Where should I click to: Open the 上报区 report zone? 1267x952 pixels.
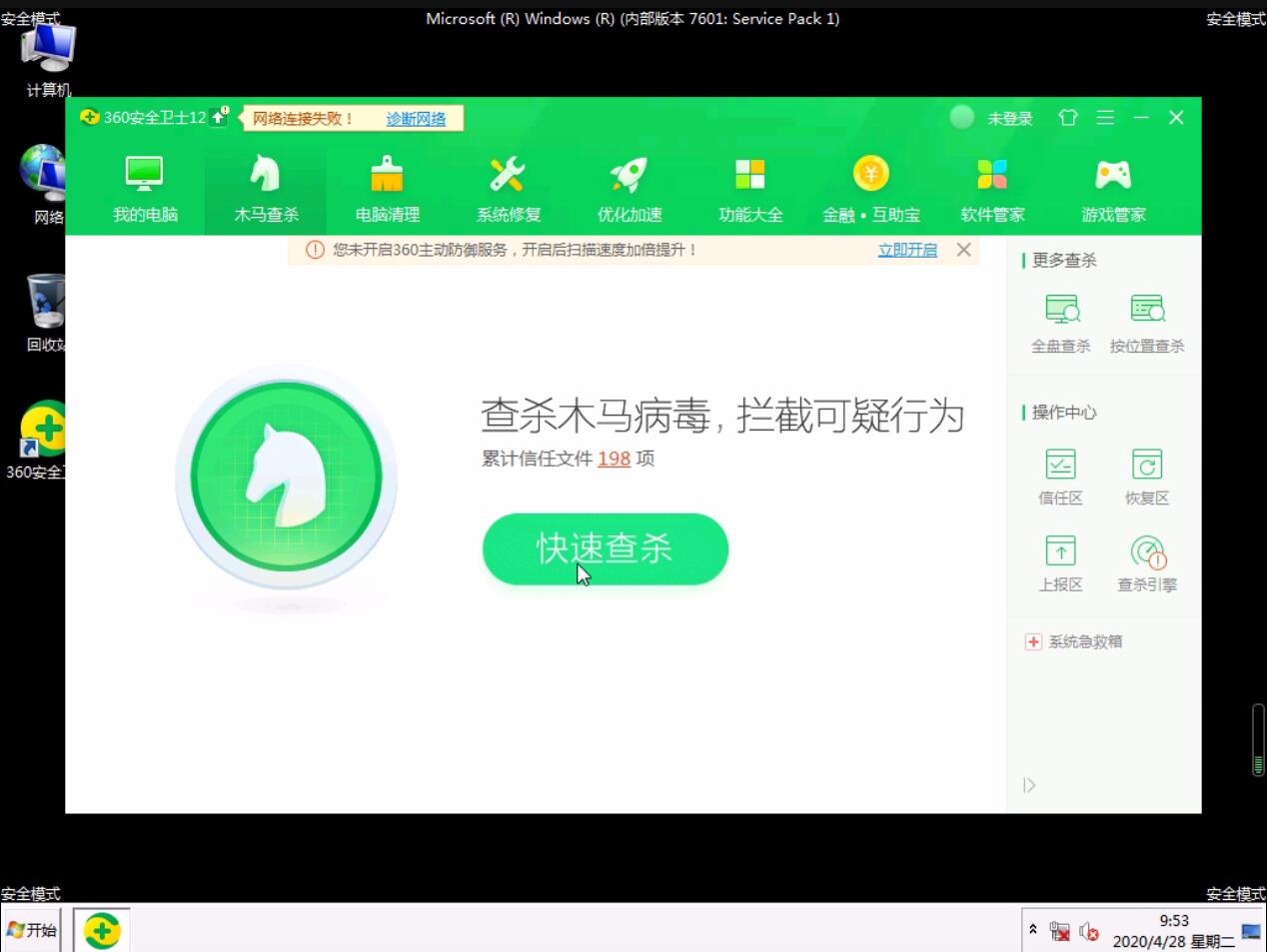coord(1060,563)
